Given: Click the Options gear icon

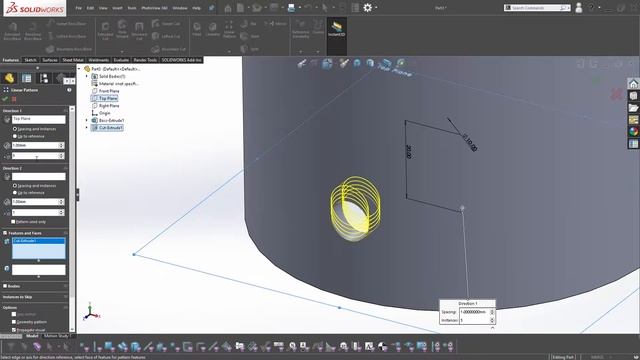Looking at the screenshot, I should click(x=367, y=8).
